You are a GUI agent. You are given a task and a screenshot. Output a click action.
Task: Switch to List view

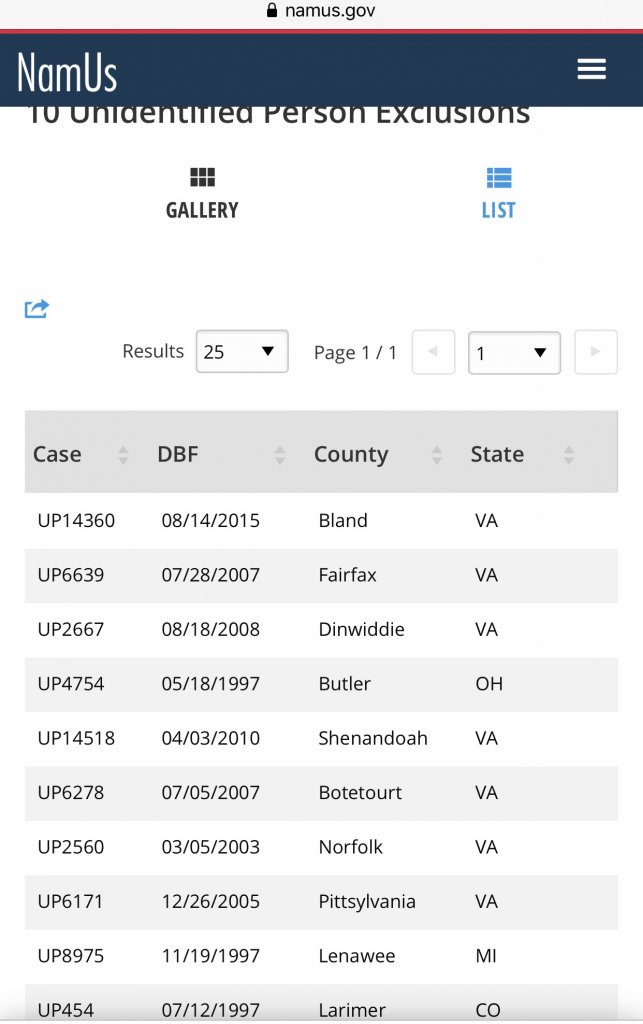(x=498, y=193)
